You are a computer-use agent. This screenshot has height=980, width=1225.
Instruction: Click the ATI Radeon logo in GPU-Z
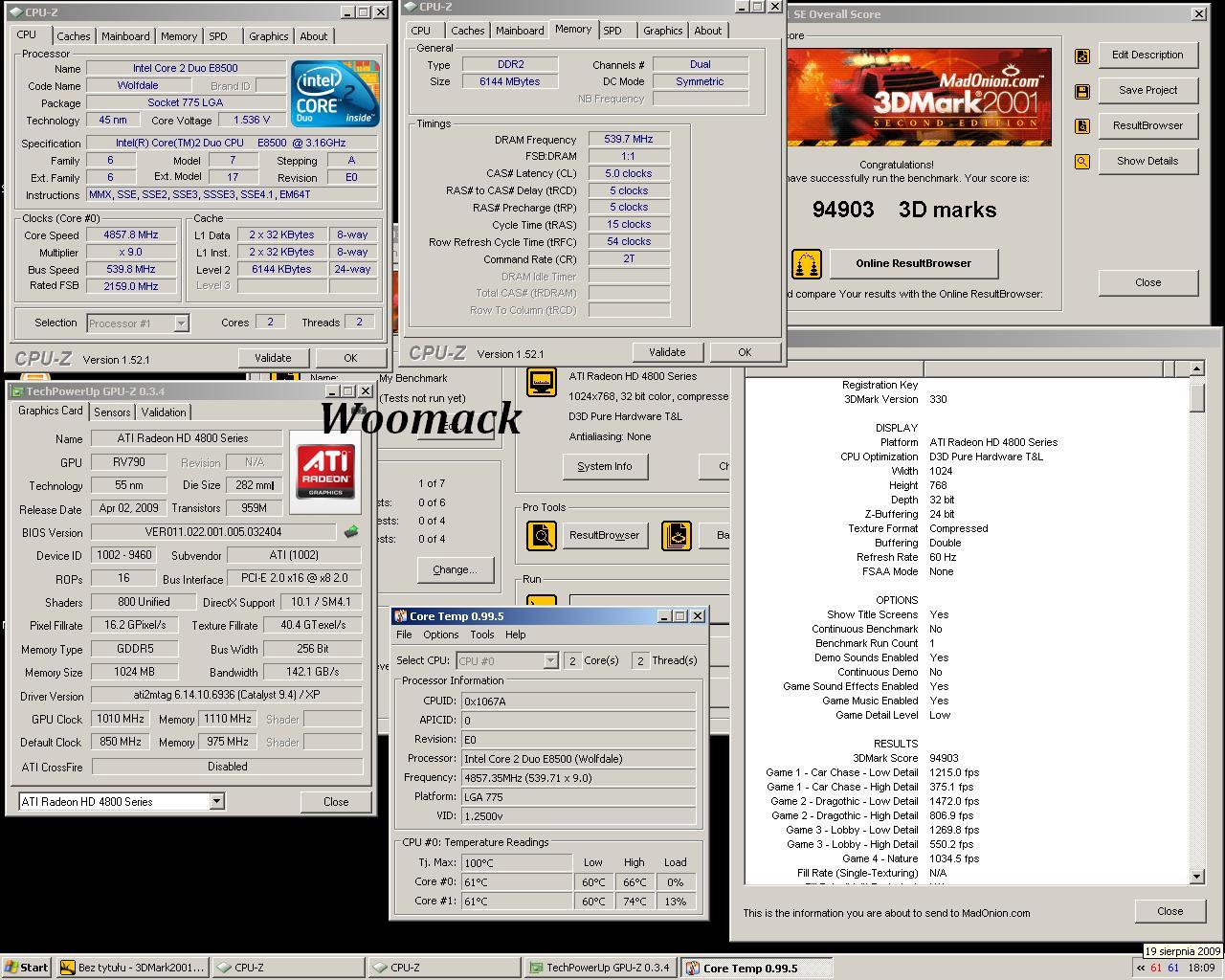pos(325,470)
